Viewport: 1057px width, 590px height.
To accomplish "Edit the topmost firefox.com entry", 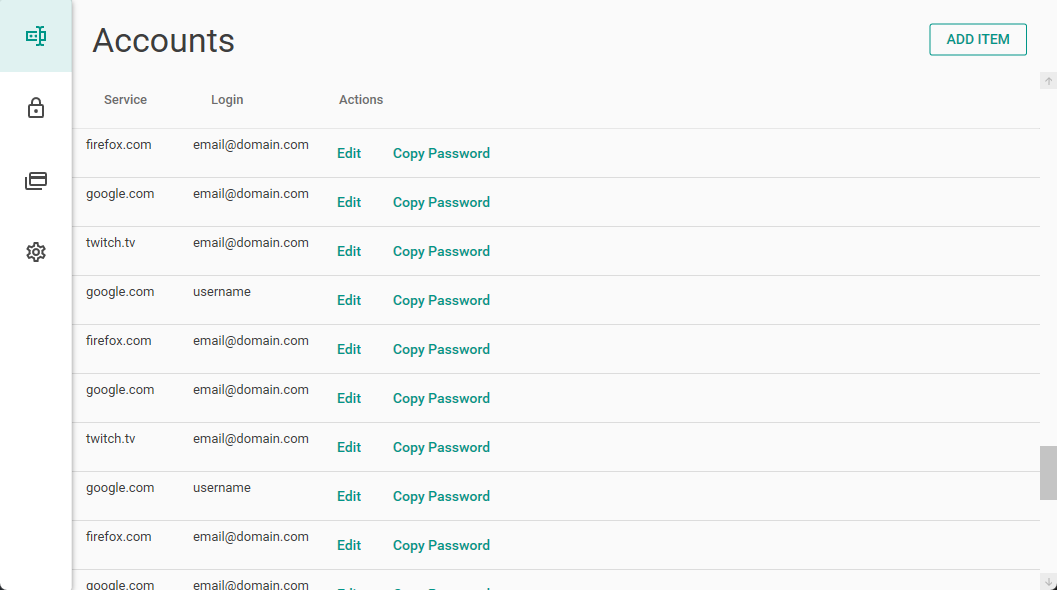I will point(349,154).
